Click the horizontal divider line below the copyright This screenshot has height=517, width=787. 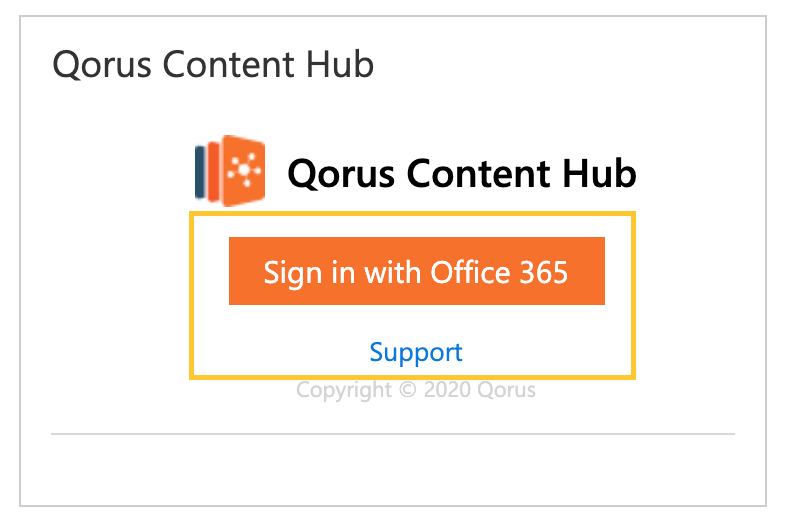[x=392, y=434]
